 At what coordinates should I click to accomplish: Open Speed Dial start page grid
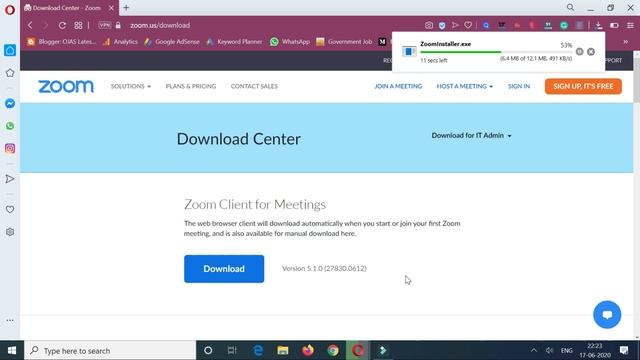(x=78, y=25)
